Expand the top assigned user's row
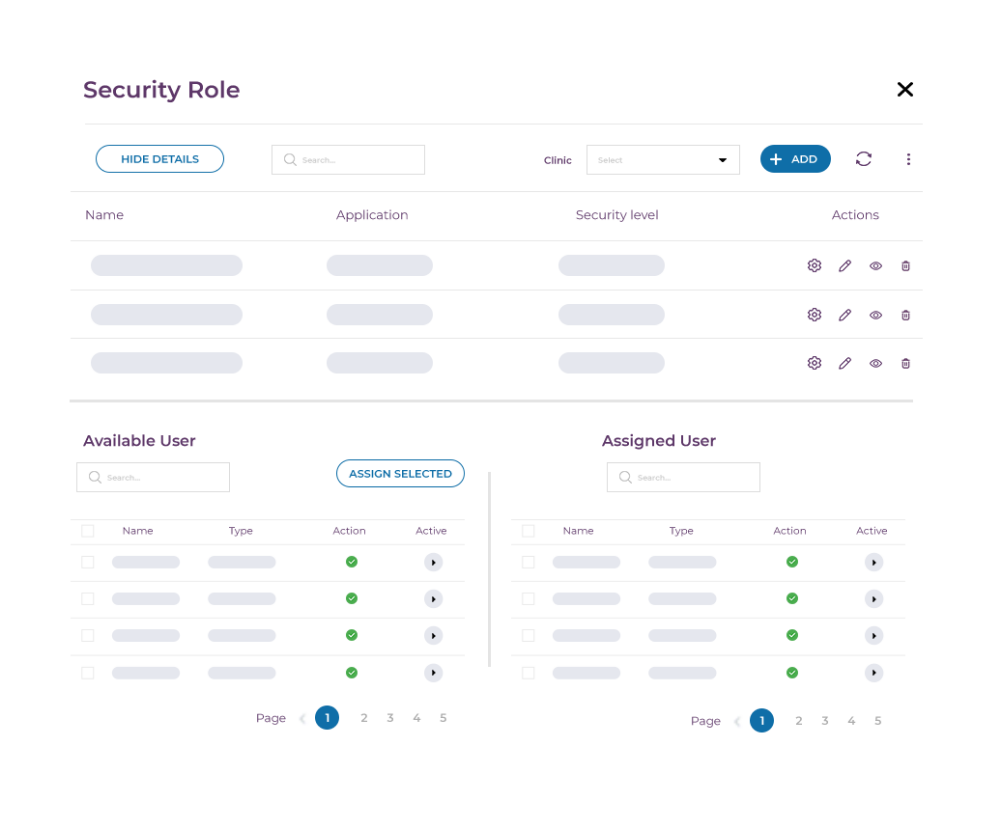The height and width of the screenshot is (828, 1000). tap(874, 561)
